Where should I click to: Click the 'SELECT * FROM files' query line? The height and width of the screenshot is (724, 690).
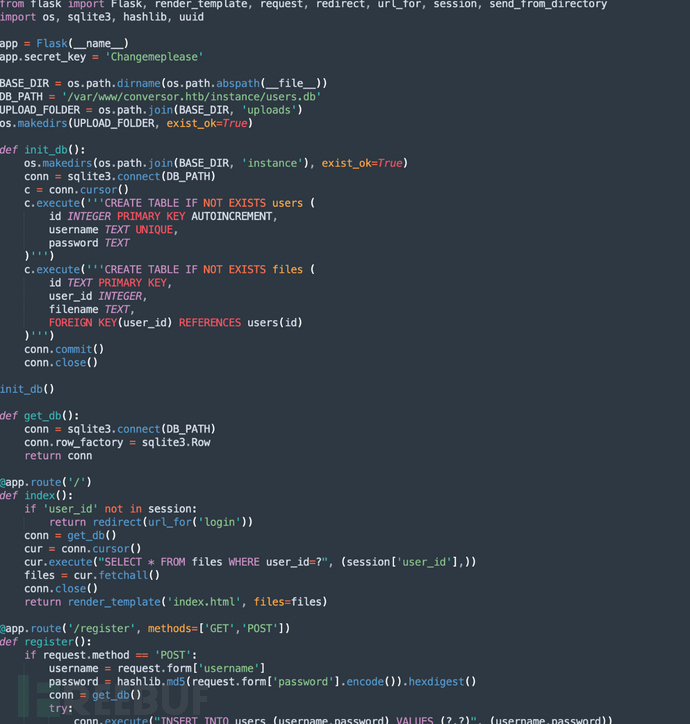pos(250,562)
